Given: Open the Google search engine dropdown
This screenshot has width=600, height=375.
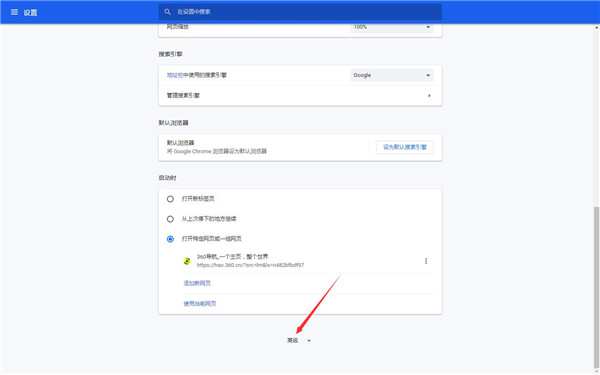Looking at the screenshot, I should pos(392,75).
